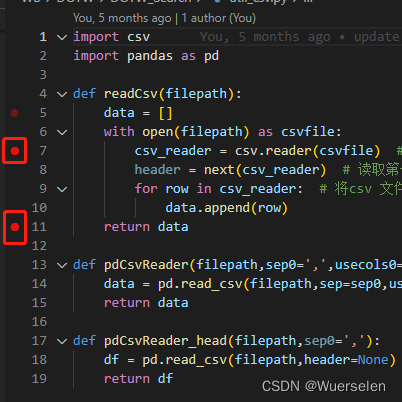Click line number 2 in the gutter
Image resolution: width=402 pixels, height=402 pixels.
tap(43, 56)
